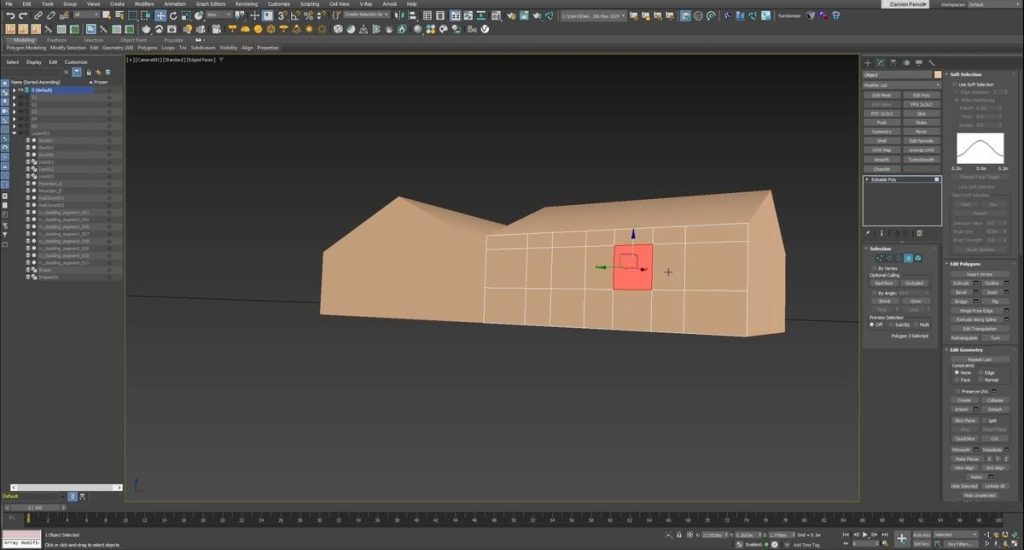Screen dimensions: 1024x550
Task: Select the Off preview selection radio
Action: 872,325
